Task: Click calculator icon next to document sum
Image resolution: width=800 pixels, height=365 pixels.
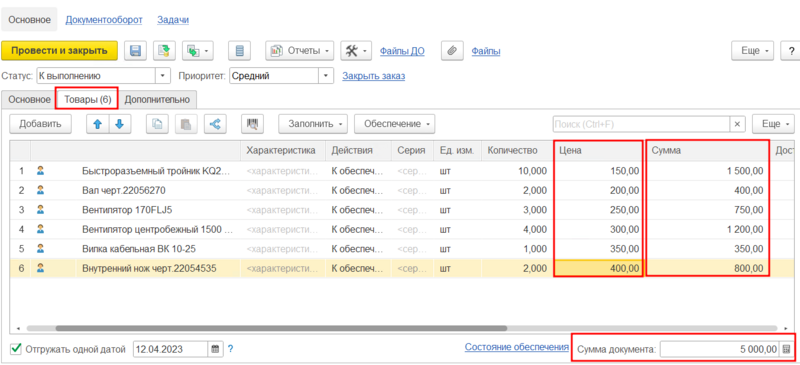Action: click(x=786, y=349)
